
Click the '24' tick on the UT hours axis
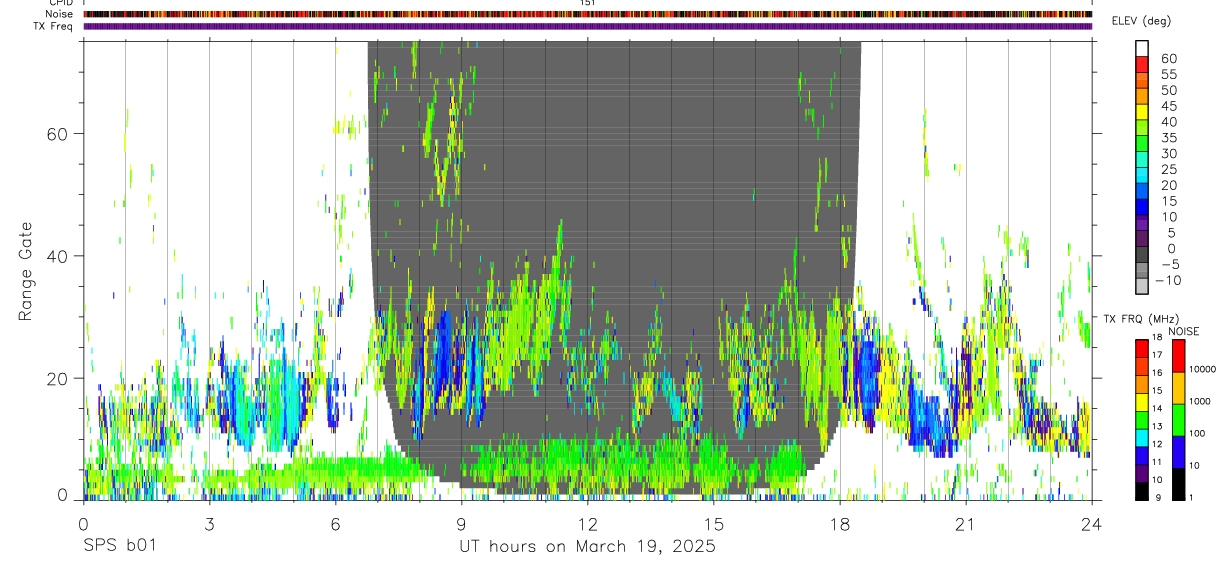[x=1091, y=523]
